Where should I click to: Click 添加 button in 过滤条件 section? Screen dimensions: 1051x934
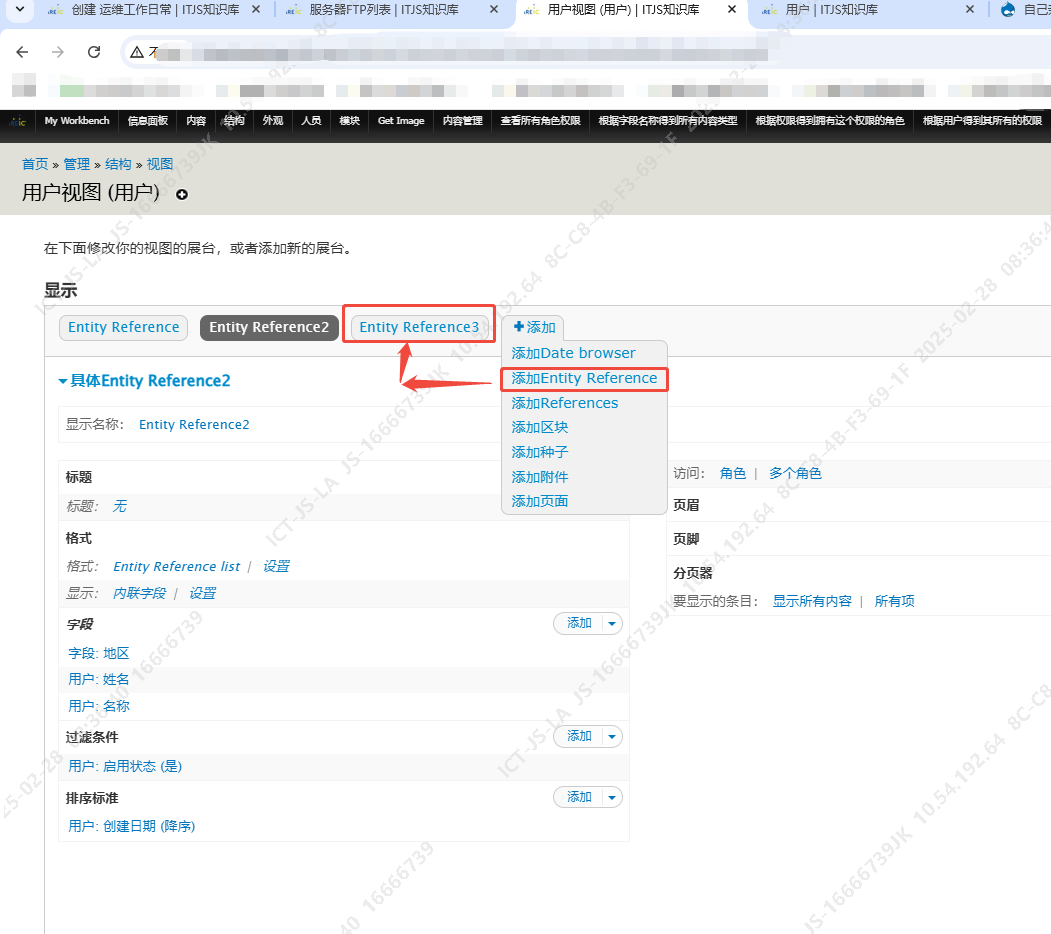tap(579, 736)
